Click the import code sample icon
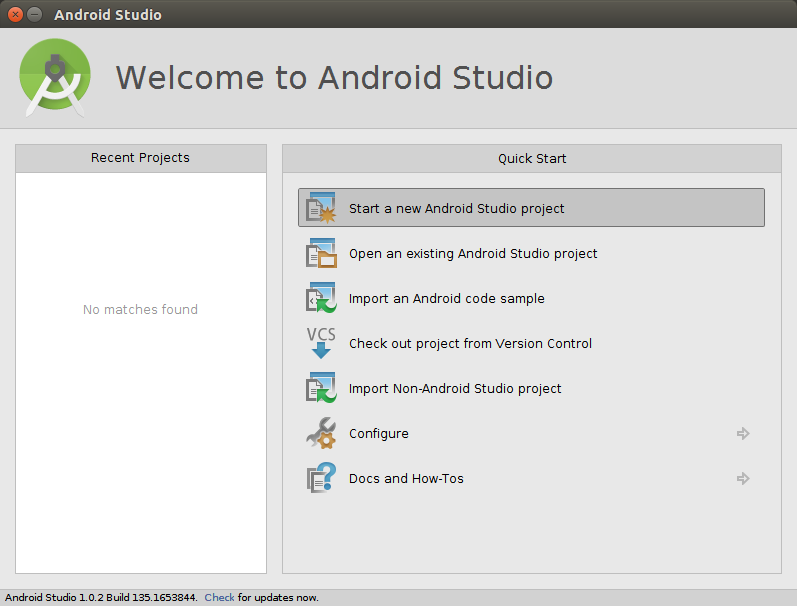 pos(321,298)
